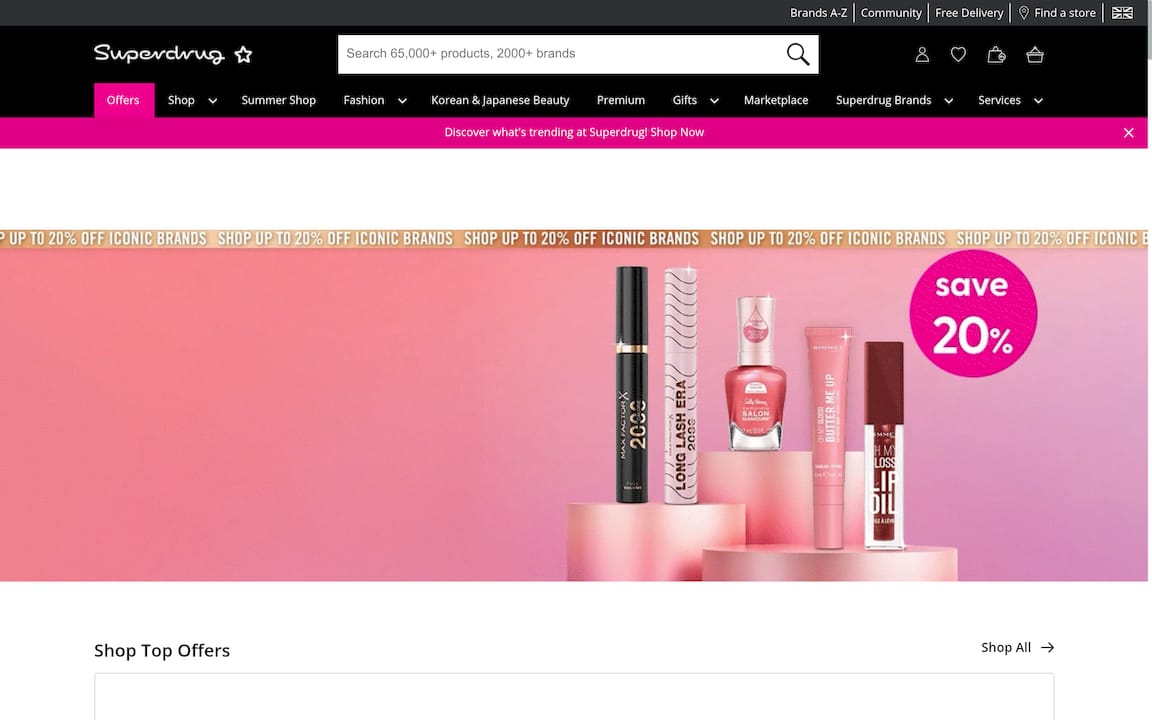This screenshot has width=1152, height=720.
Task: Open the wishlist heart icon
Action: click(x=958, y=54)
